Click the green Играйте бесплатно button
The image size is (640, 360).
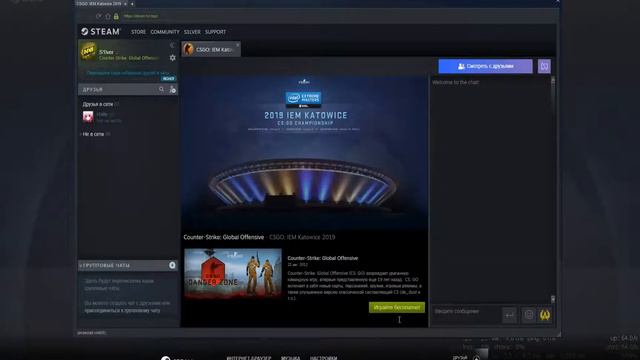pos(397,307)
